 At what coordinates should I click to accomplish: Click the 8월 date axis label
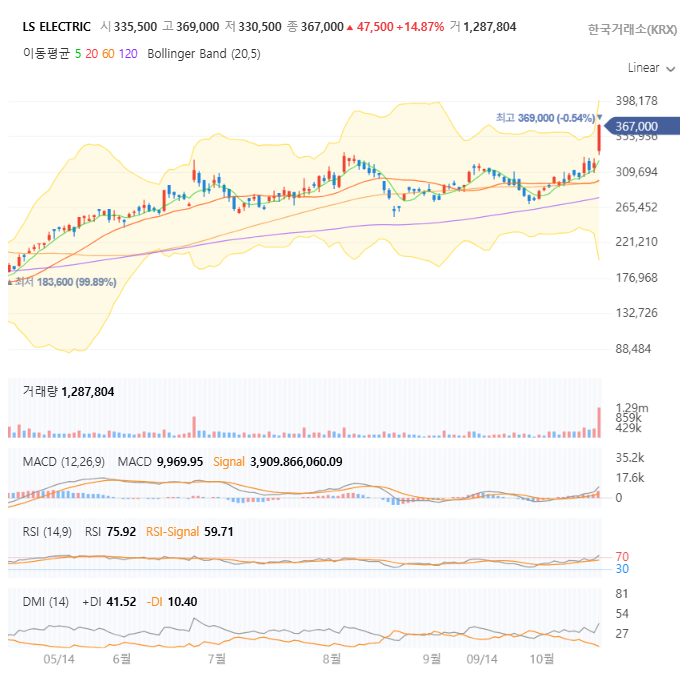coord(332,659)
